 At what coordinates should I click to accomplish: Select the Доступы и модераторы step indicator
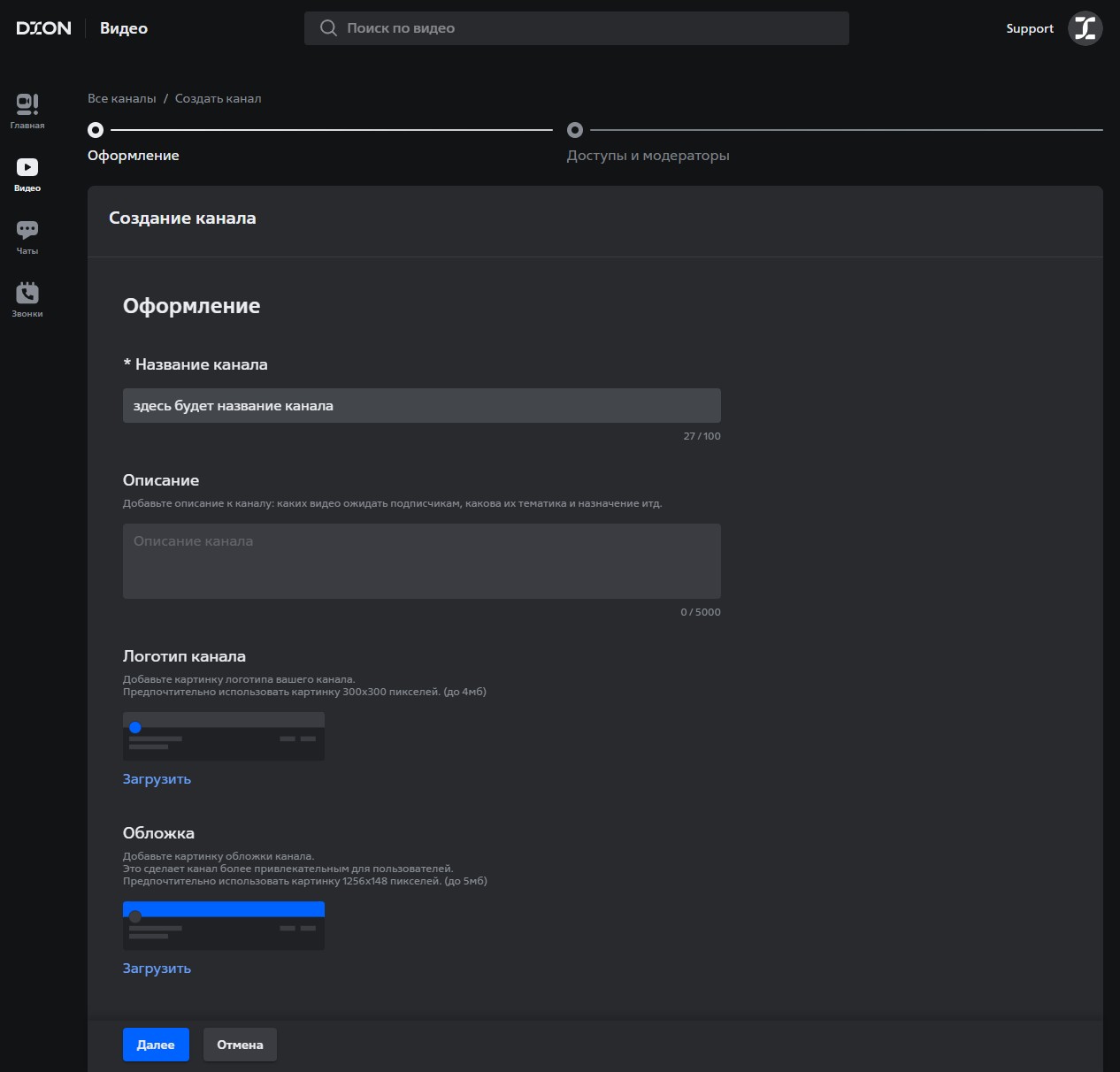click(x=575, y=130)
